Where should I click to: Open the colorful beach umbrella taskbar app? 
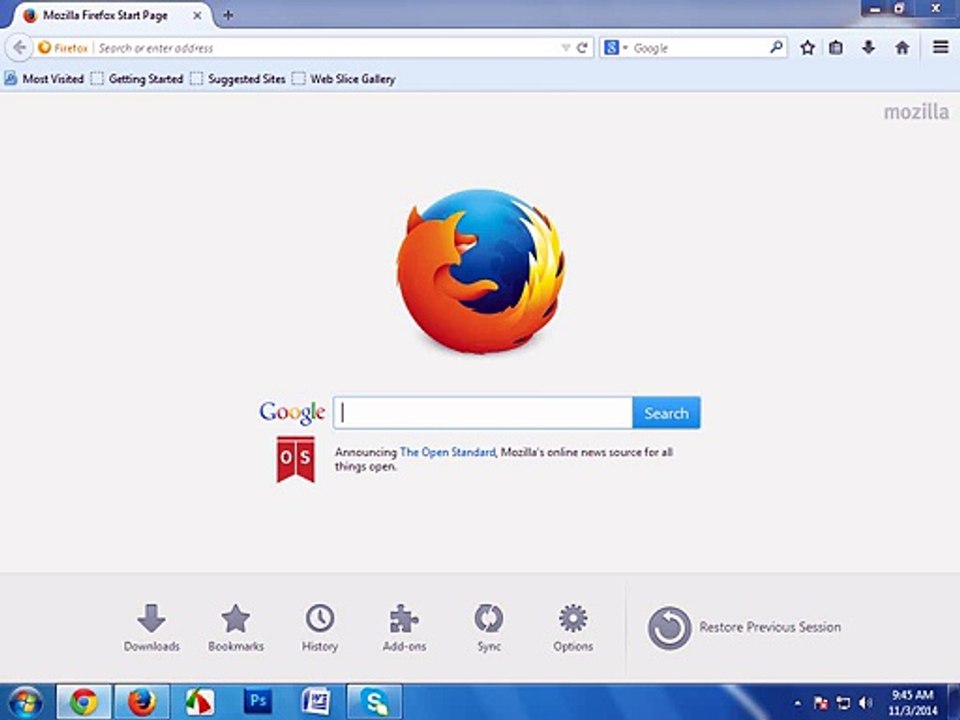[x=200, y=702]
